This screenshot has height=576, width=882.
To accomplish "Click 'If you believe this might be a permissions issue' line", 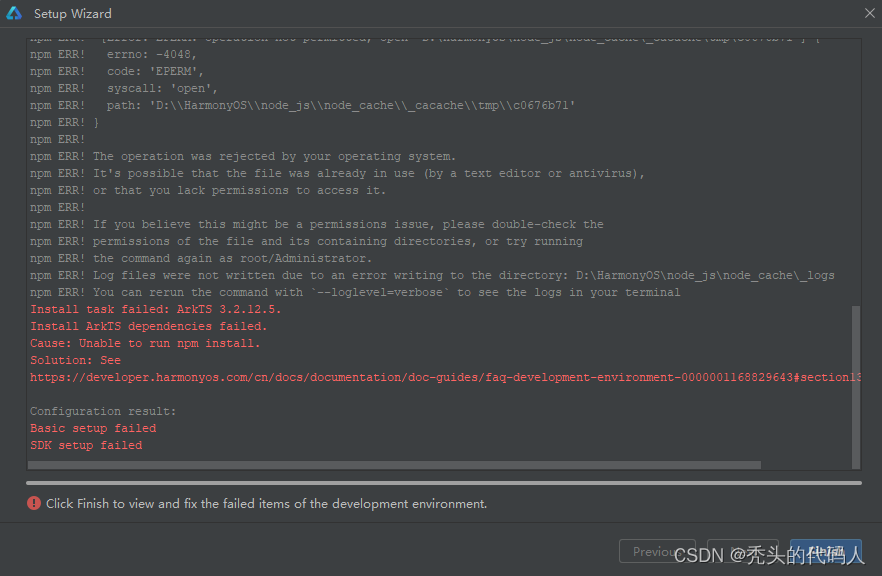I will click(x=317, y=224).
